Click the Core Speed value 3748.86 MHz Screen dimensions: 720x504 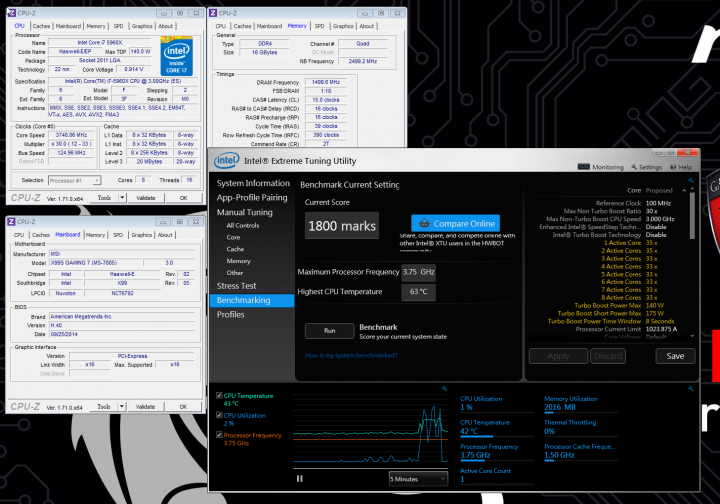click(71, 135)
